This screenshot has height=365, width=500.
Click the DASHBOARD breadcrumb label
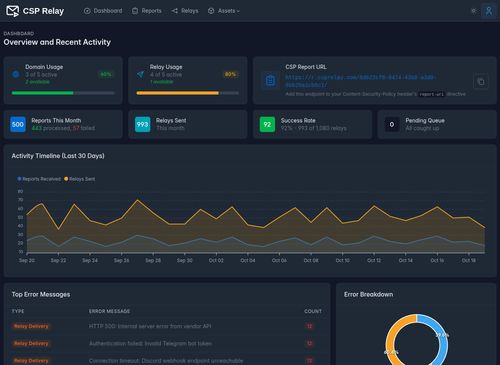19,33
